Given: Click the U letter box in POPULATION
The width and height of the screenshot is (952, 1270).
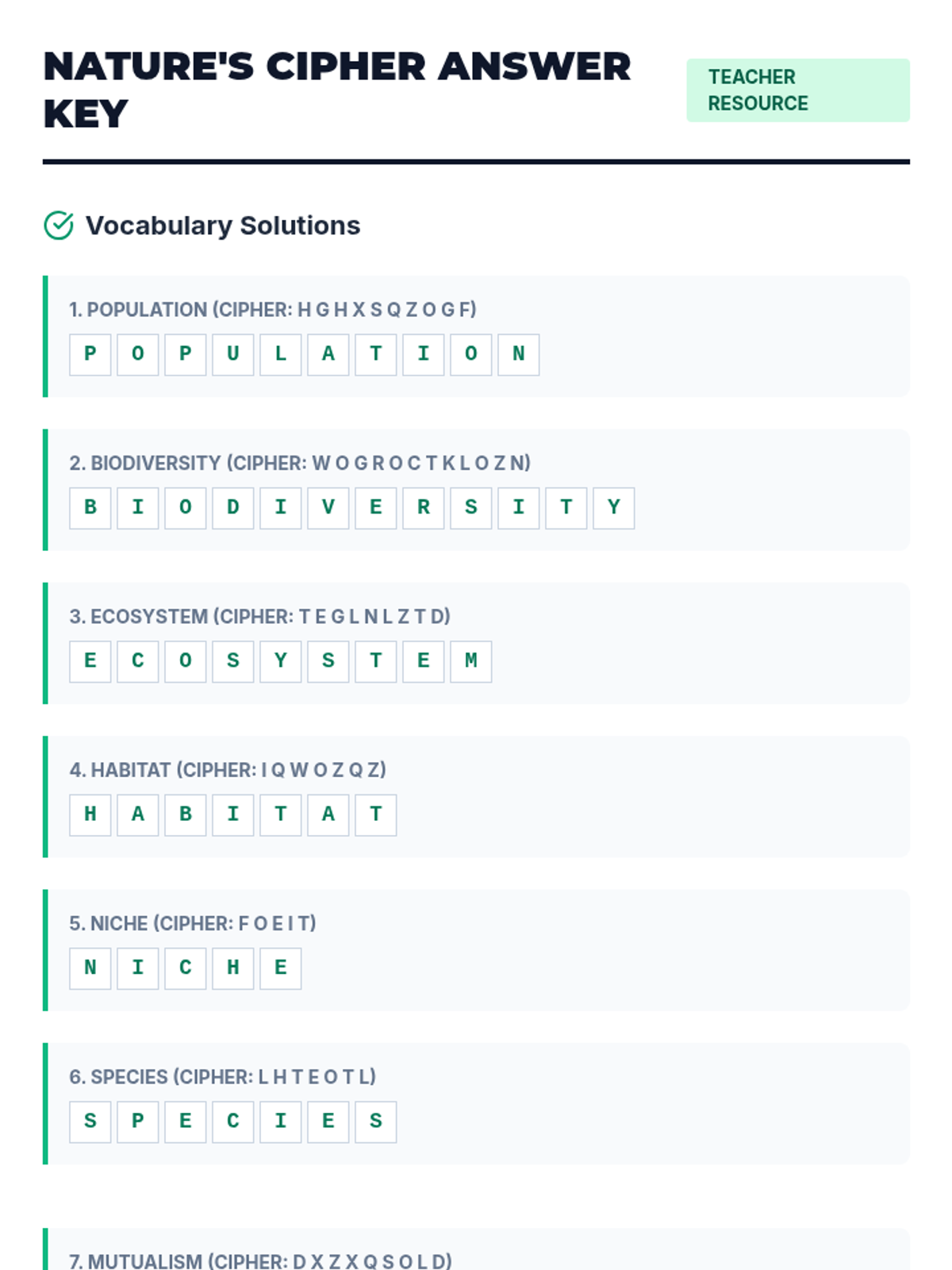Looking at the screenshot, I should tap(233, 354).
